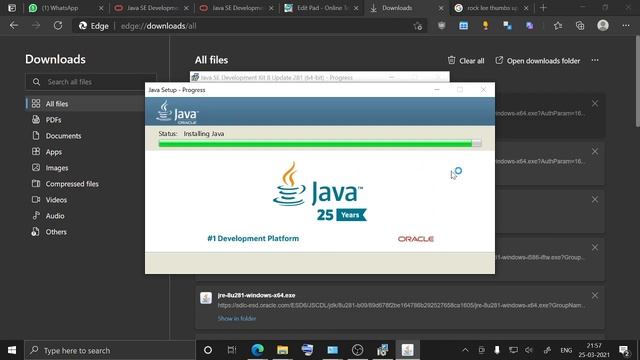Viewport: 640px width, 360px height.
Task: Open Cortana circle icon in taskbar
Action: click(x=208, y=350)
